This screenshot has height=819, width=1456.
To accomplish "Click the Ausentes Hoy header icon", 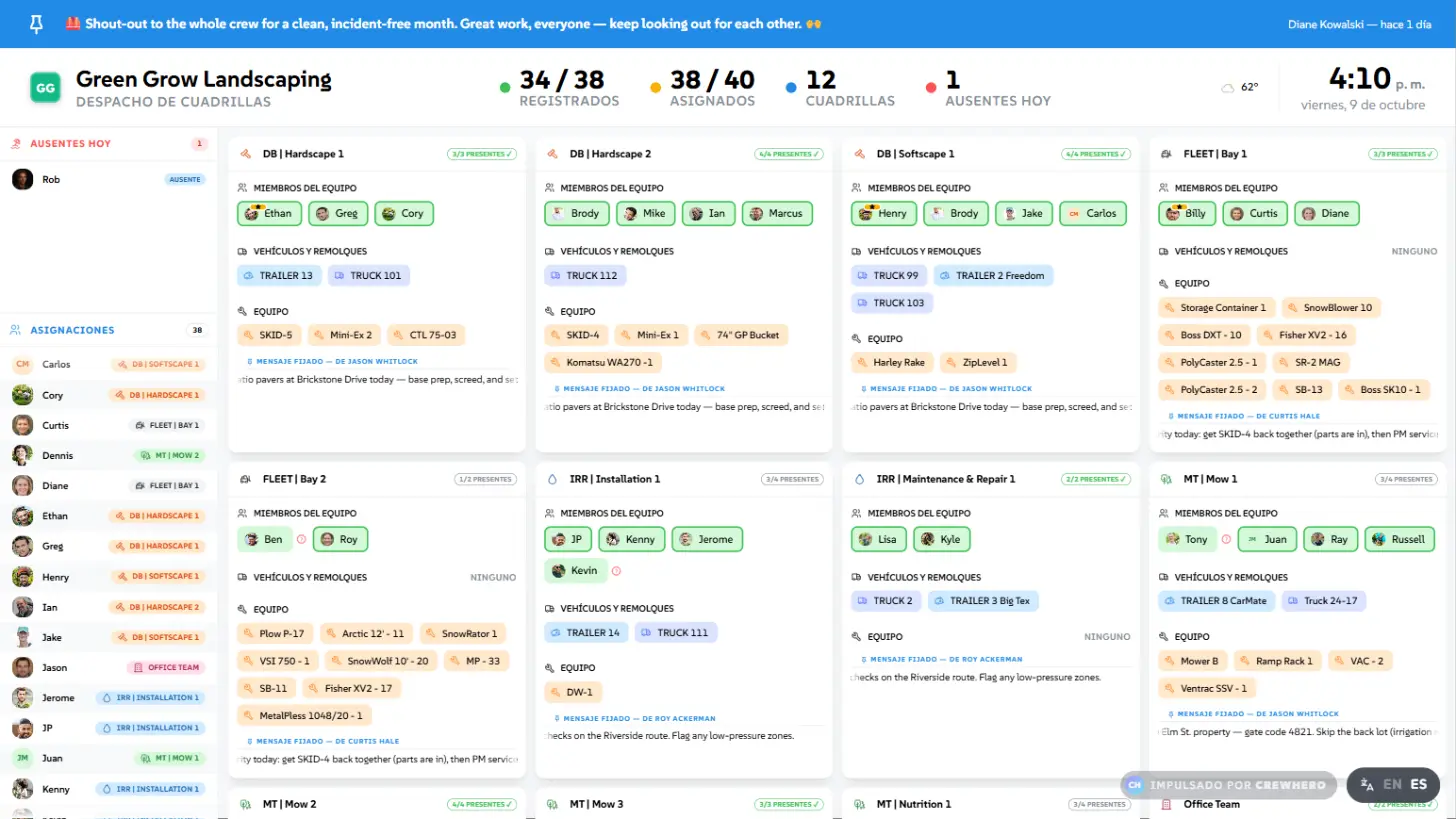I will (16, 144).
